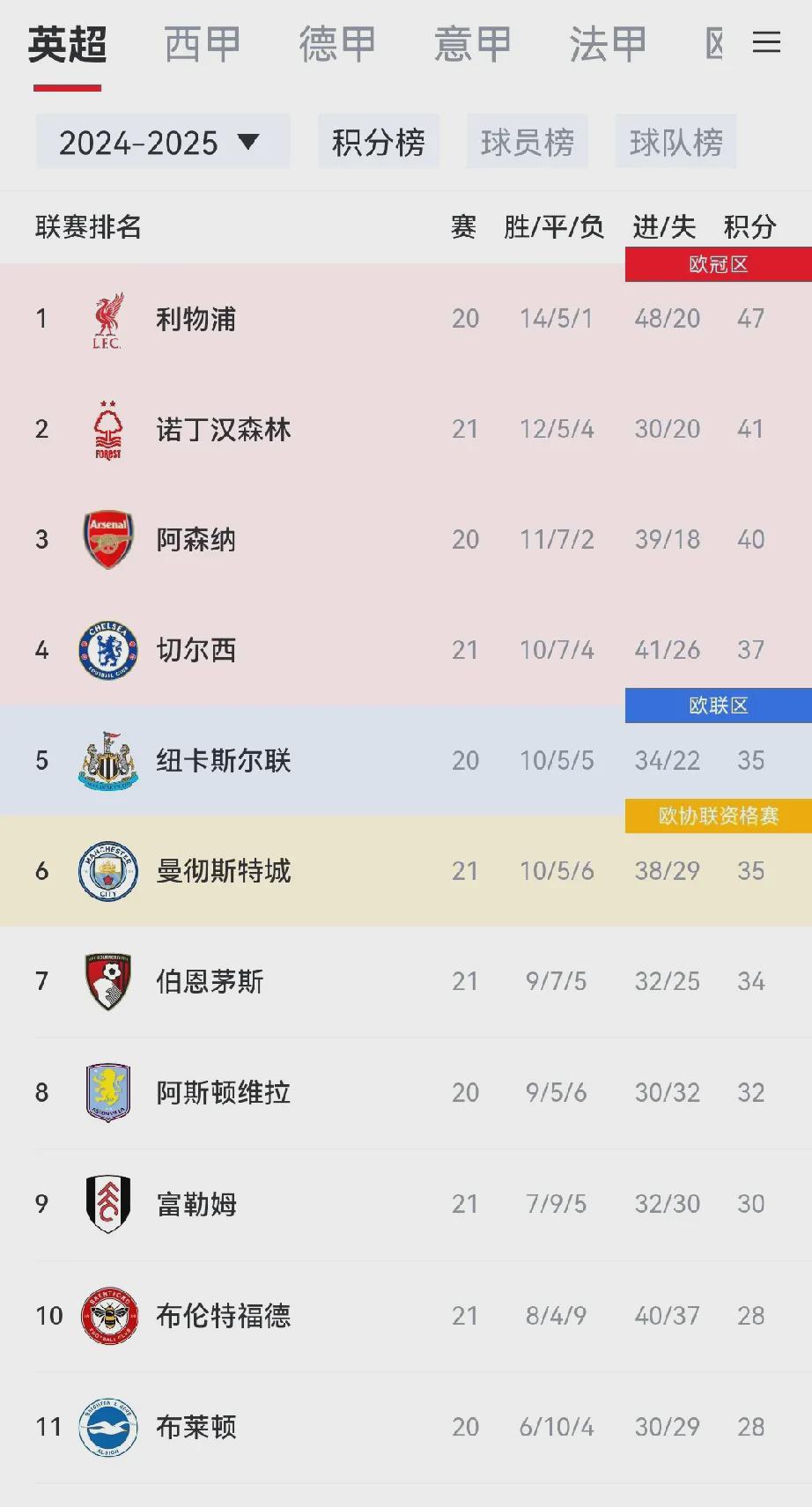The height and width of the screenshot is (1507, 812).
Task: Tap the Brentford bee crest
Action: pos(108,1315)
